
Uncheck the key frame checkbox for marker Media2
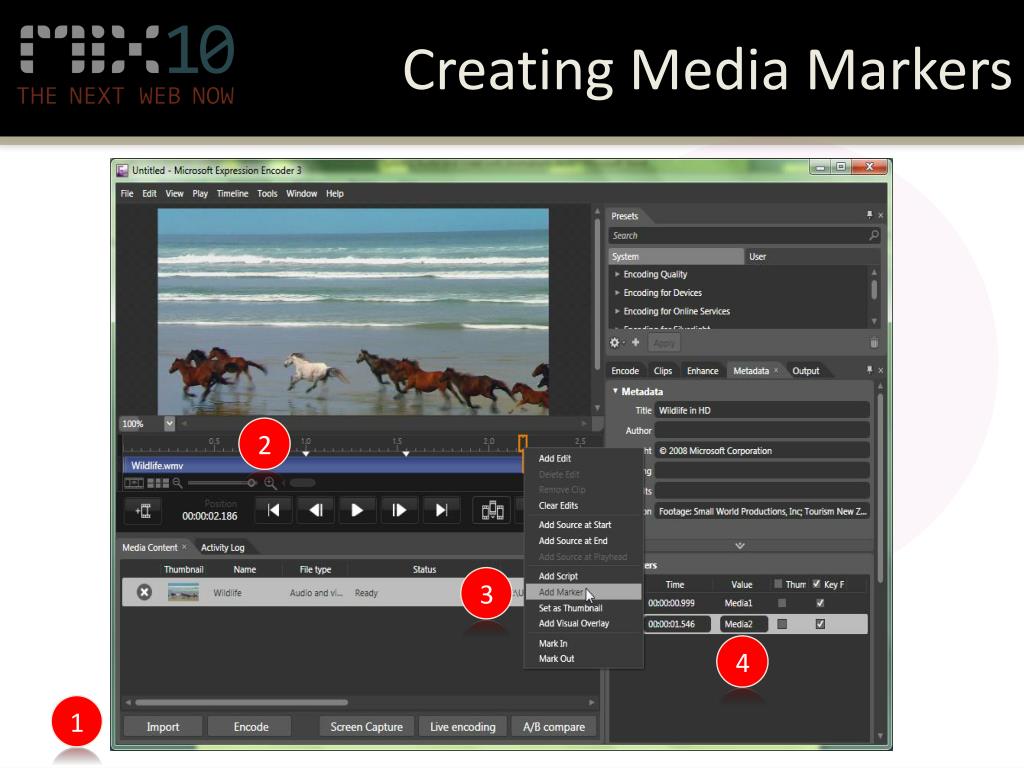point(820,624)
